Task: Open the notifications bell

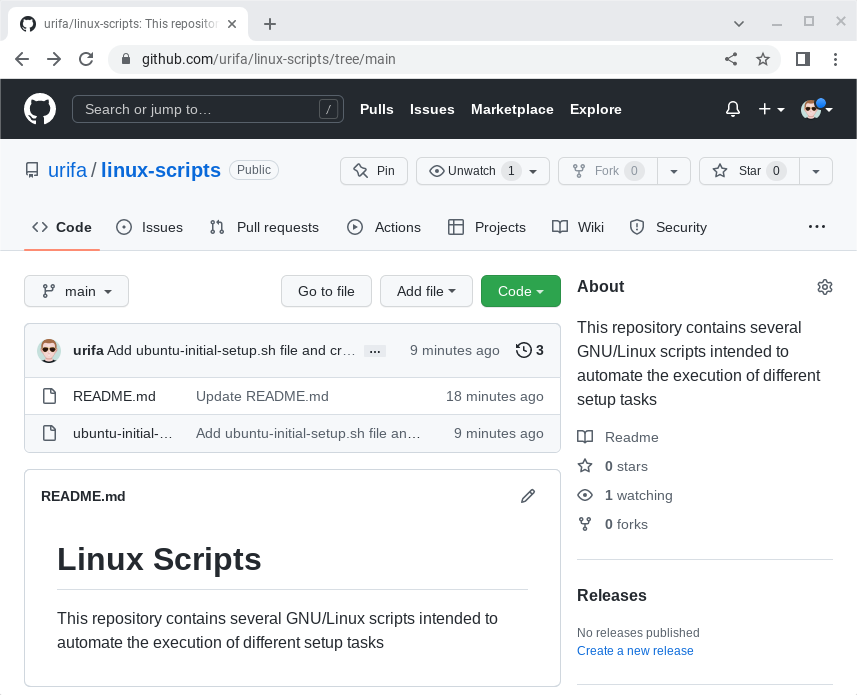Action: click(x=732, y=109)
